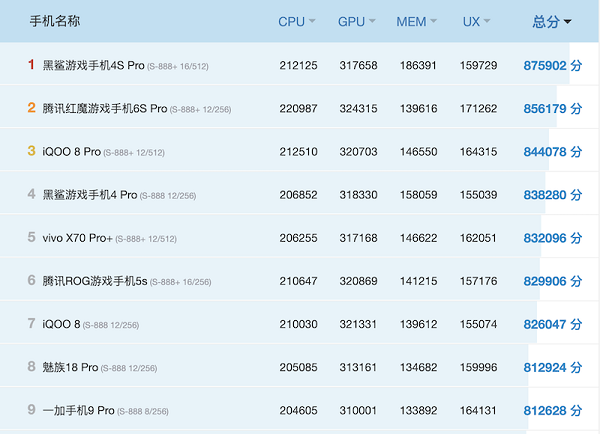Screen dimensions: 600x434
Task: Select MEM score 141215
Action: click(x=418, y=281)
